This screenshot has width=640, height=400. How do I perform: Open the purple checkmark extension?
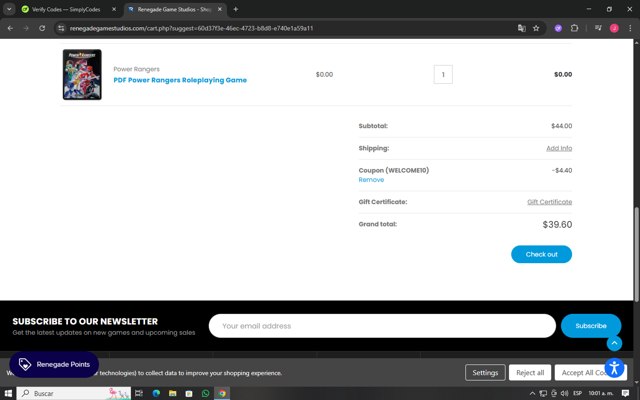click(558, 28)
